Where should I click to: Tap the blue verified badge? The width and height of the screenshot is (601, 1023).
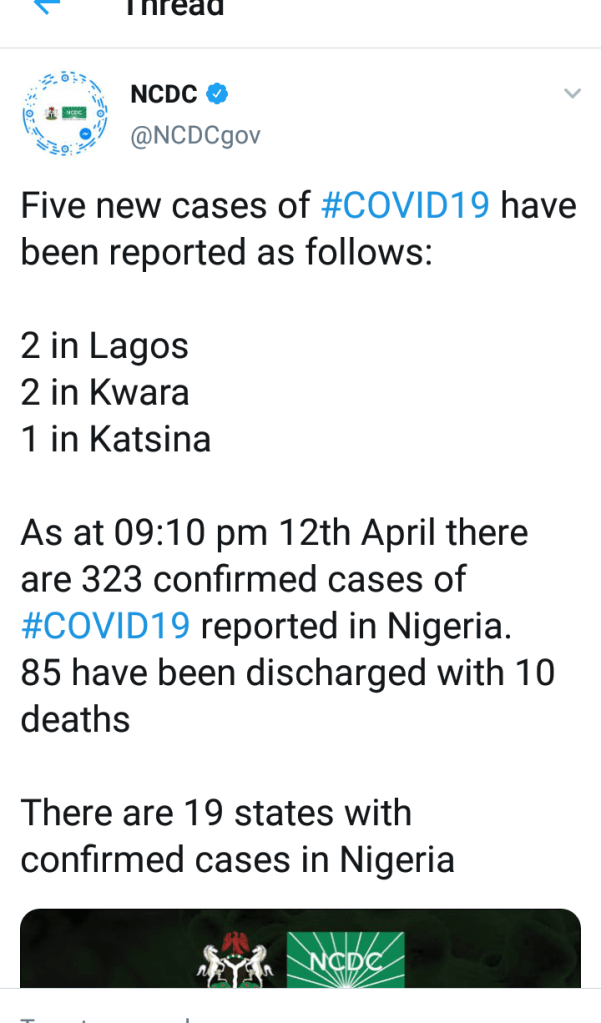coord(218,95)
